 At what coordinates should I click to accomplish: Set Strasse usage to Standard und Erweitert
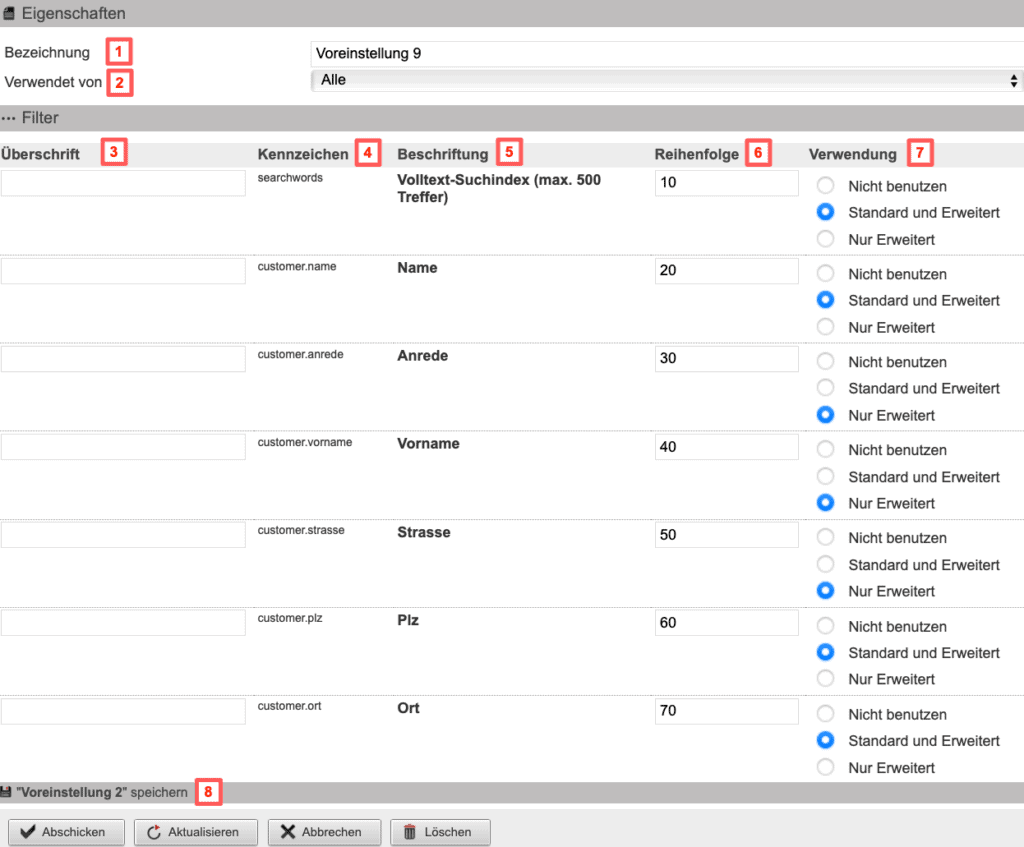click(x=826, y=564)
